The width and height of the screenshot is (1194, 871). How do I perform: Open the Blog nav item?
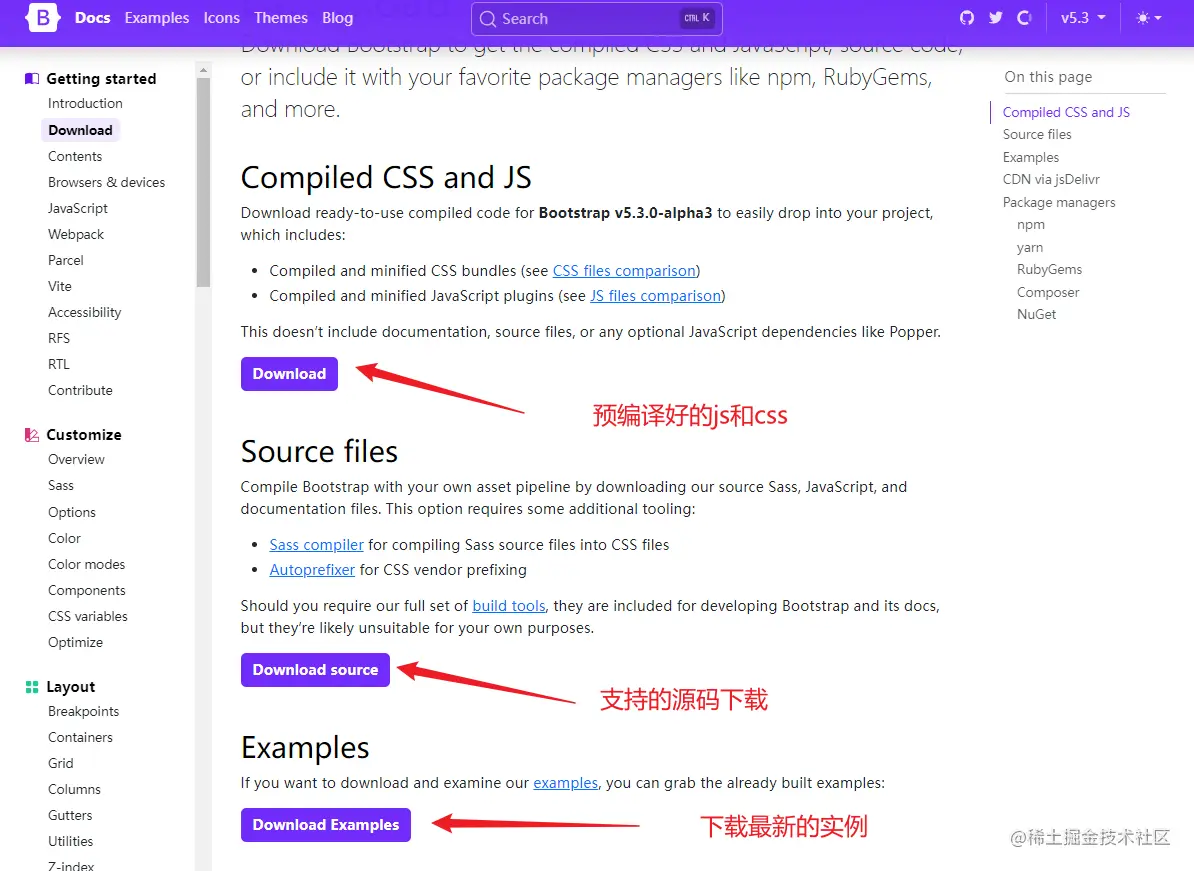337,18
